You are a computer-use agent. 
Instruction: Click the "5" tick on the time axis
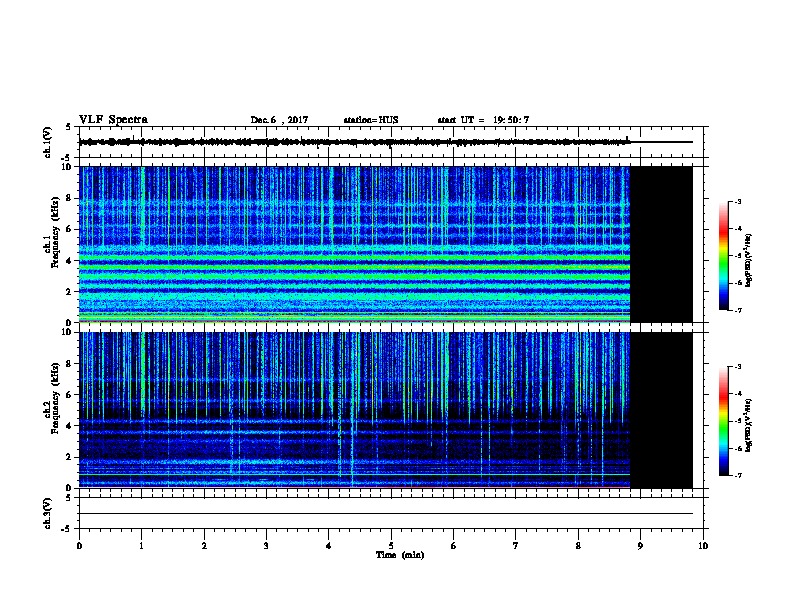click(391, 546)
